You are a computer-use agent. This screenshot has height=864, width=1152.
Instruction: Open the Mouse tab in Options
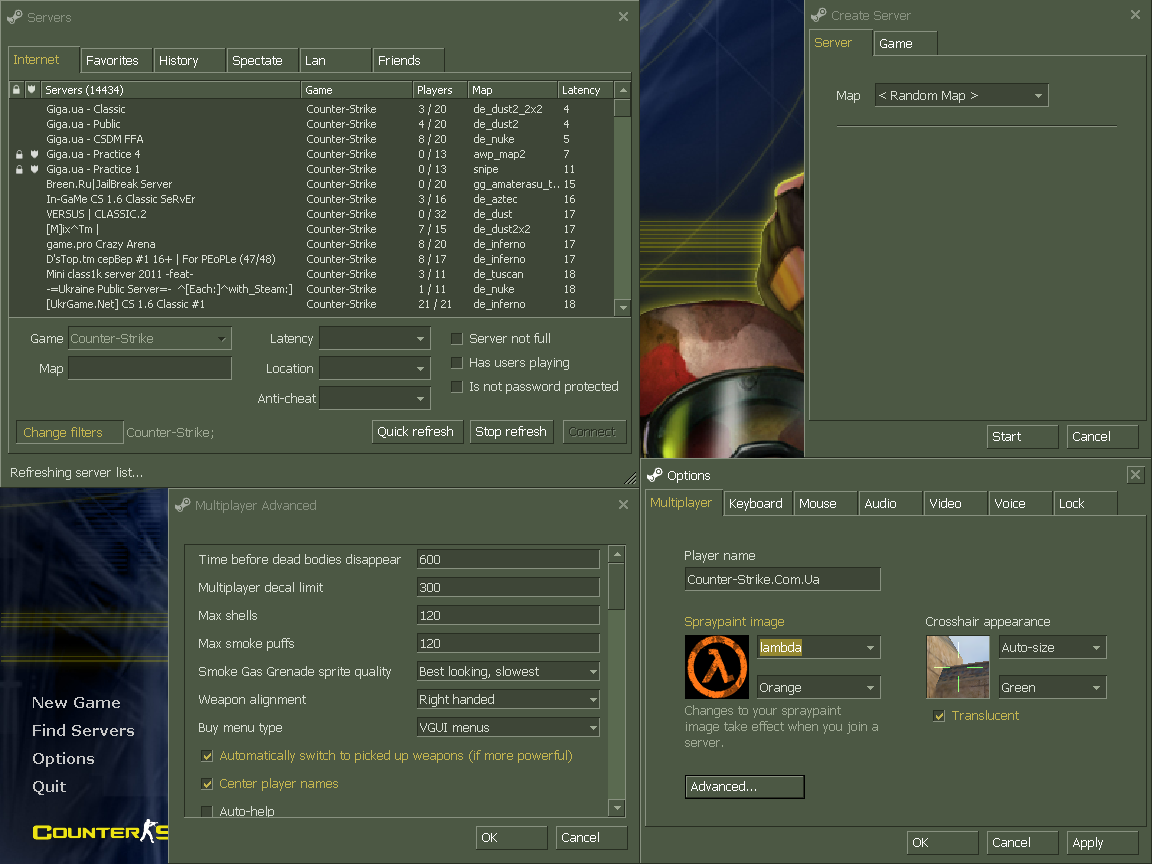coord(826,503)
